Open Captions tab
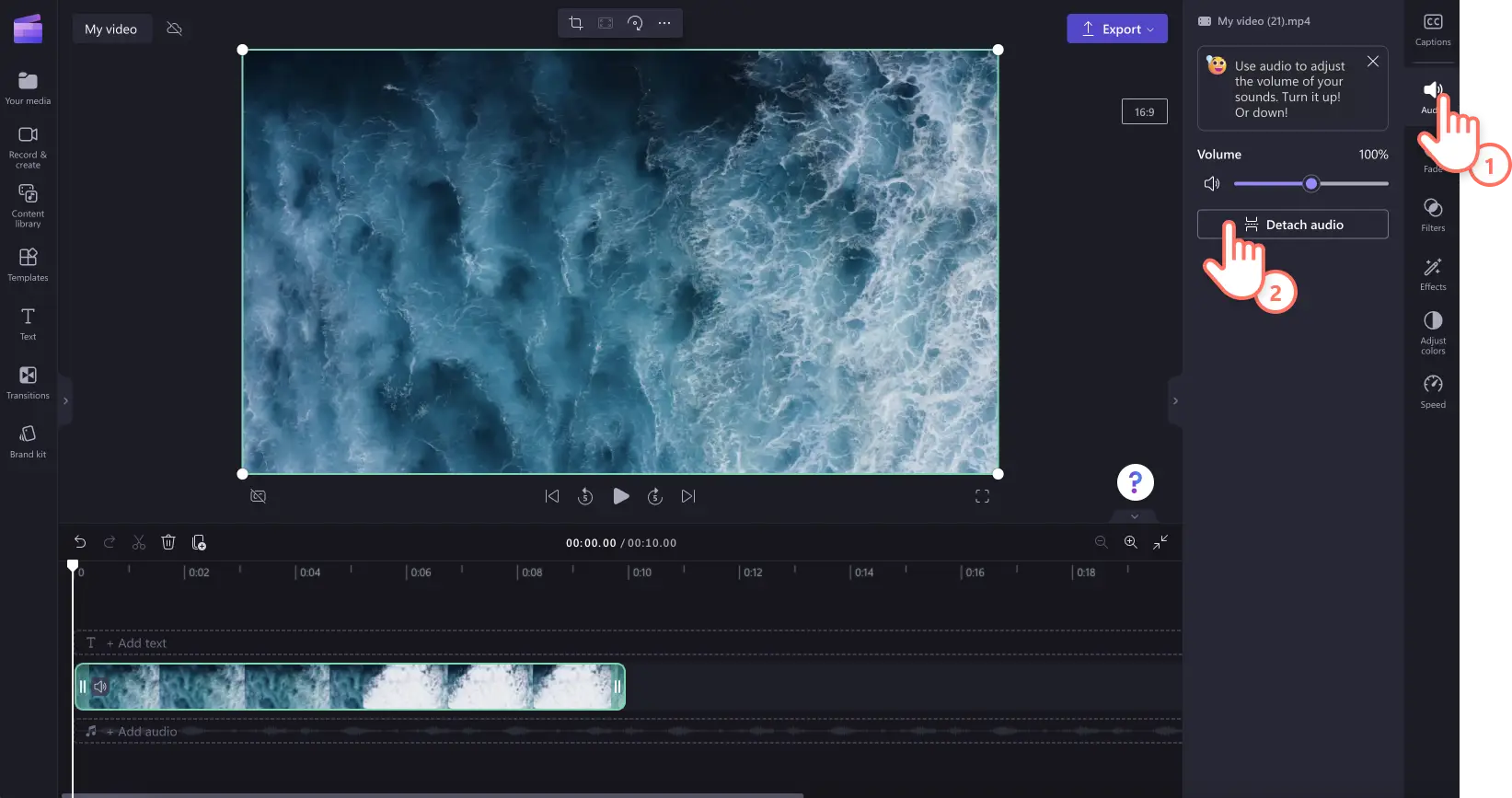1512x798 pixels. pos(1433,29)
